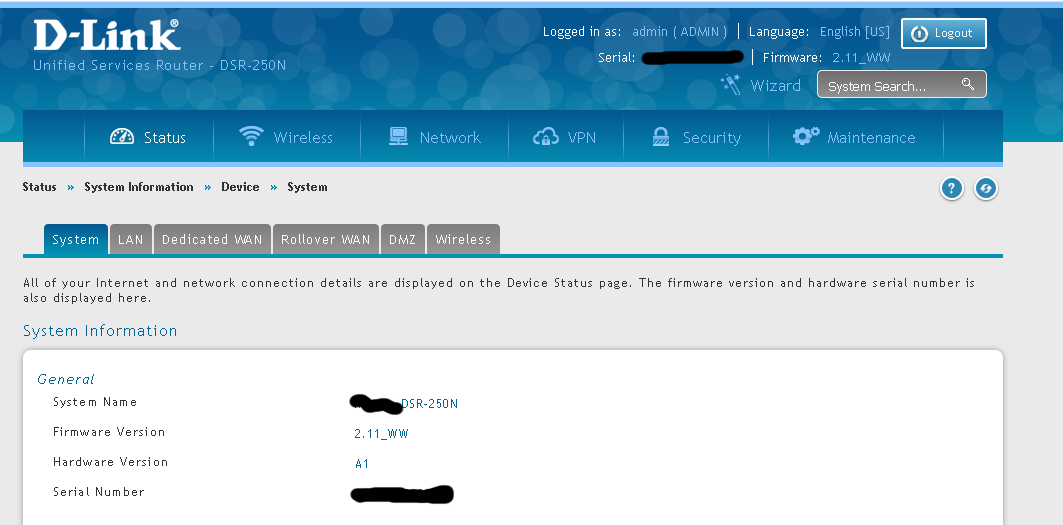
Task: Open the Wizard link
Action: (x=776, y=85)
